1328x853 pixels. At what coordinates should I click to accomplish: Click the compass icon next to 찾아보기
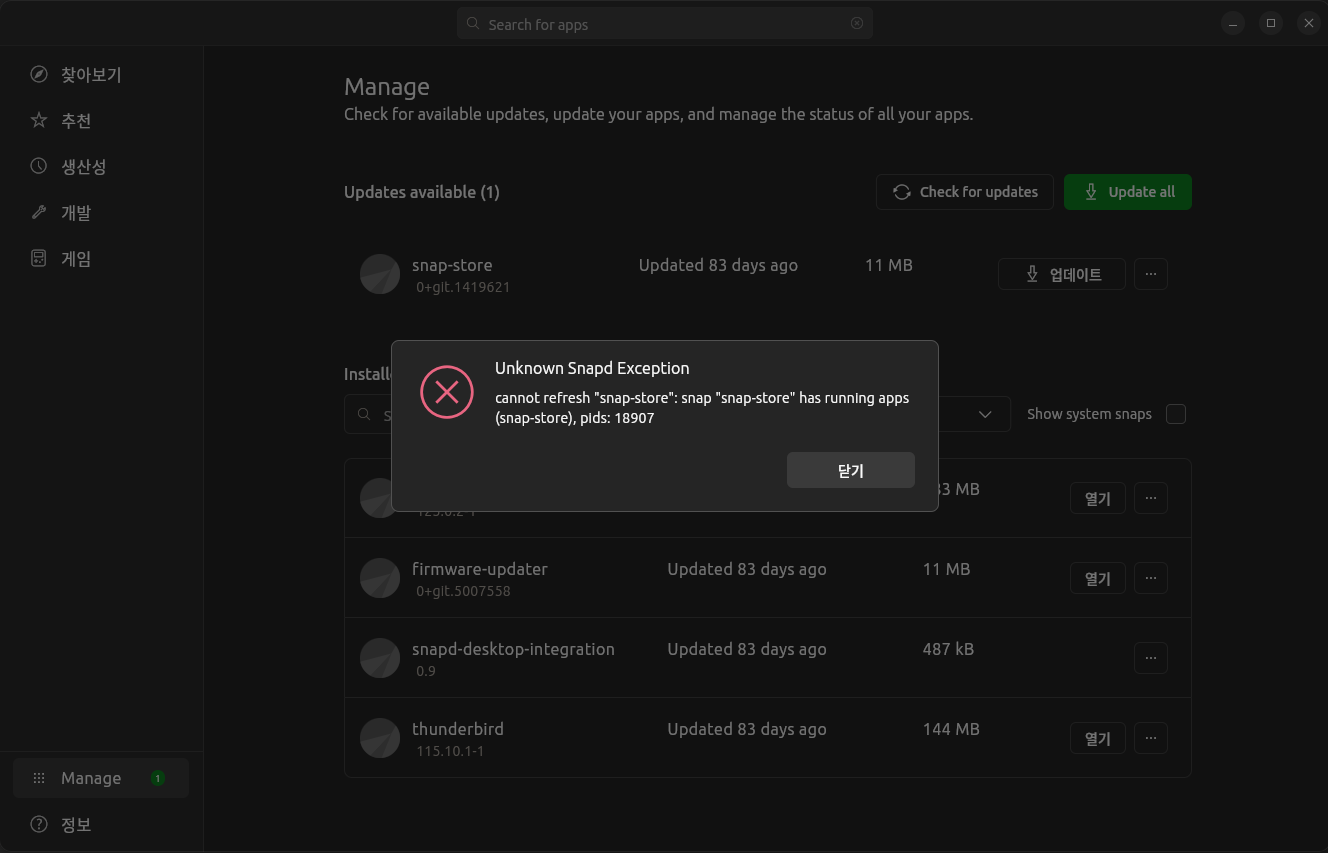coord(39,75)
